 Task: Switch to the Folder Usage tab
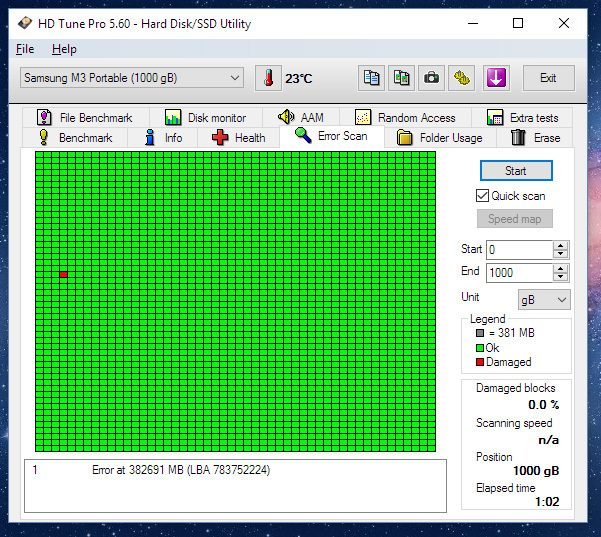pos(440,138)
